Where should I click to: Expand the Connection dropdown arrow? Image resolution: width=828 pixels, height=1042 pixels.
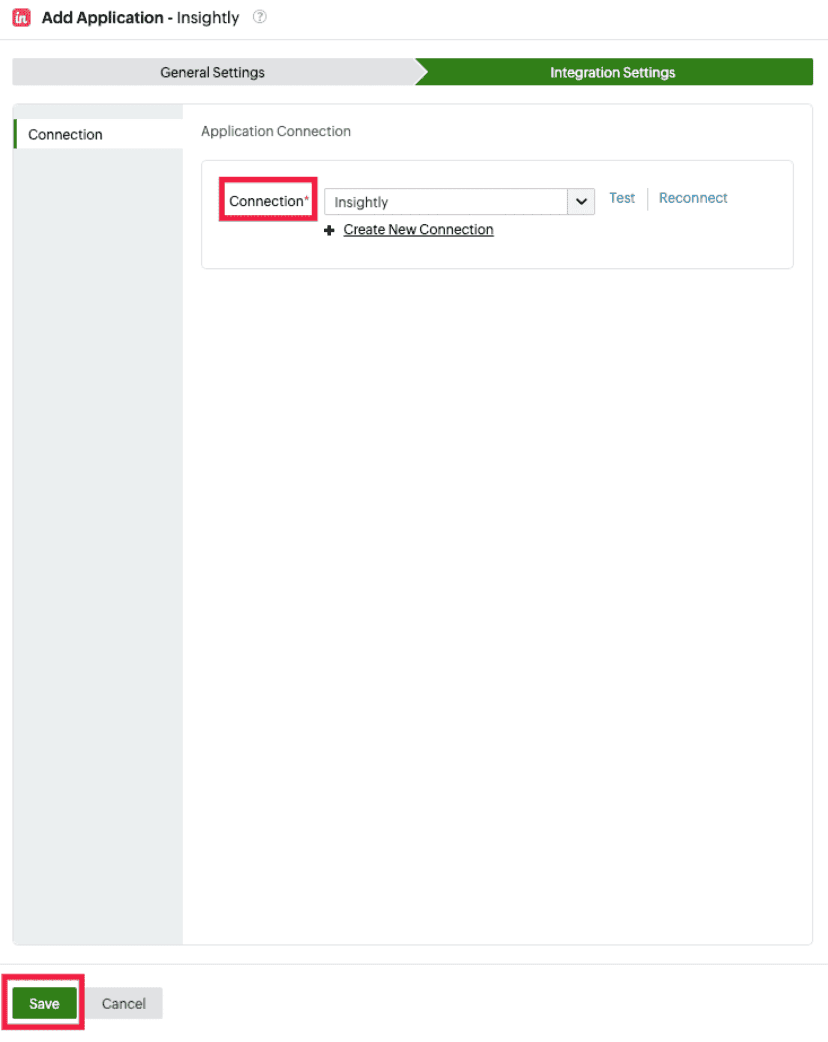point(581,201)
